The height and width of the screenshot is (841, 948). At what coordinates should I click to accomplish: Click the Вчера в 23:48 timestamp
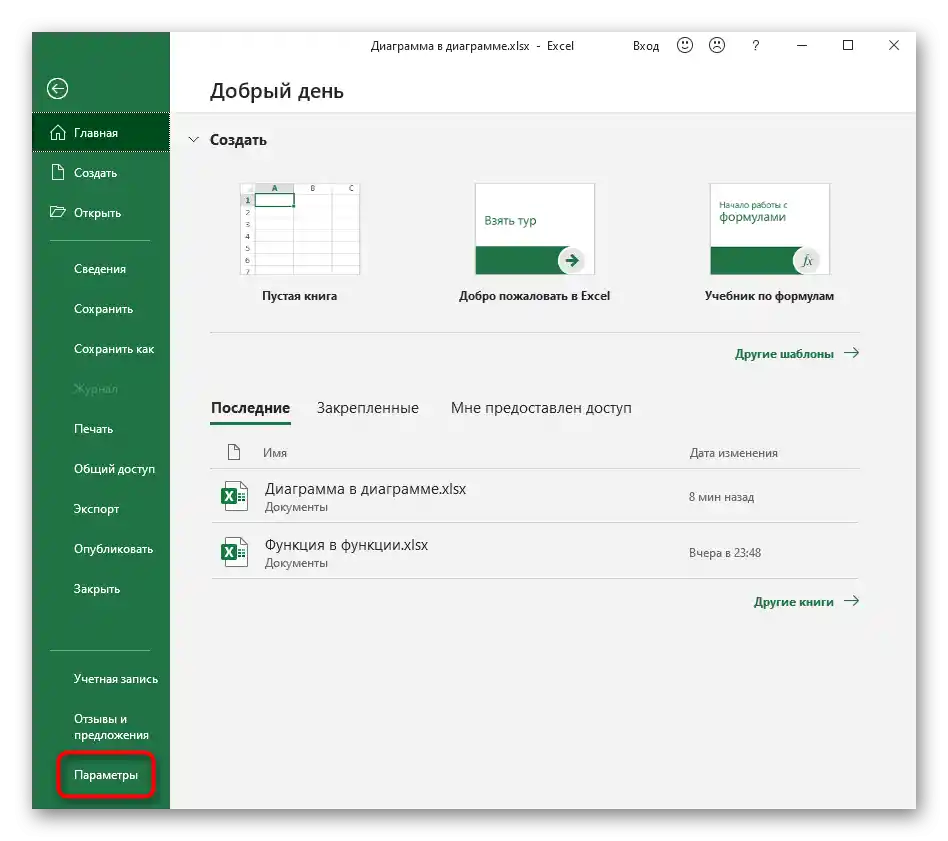(x=724, y=553)
